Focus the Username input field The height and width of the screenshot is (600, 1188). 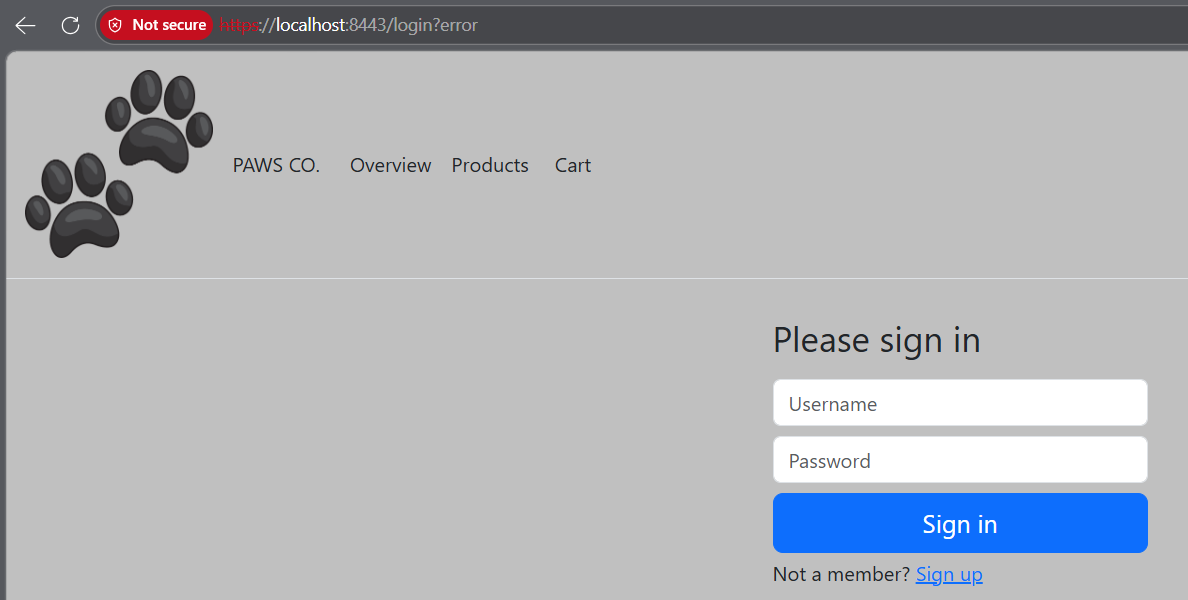(x=960, y=403)
